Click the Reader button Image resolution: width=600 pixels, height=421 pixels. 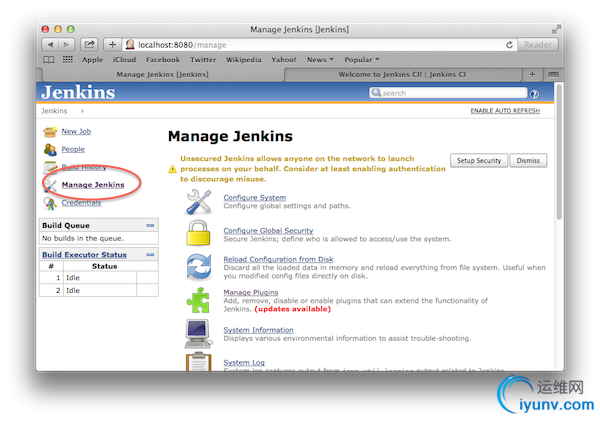point(538,45)
